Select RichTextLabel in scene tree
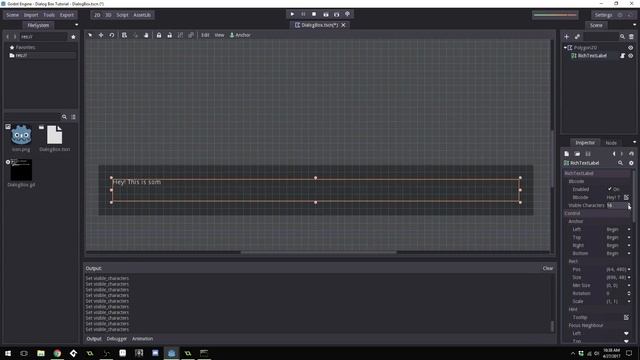The image size is (640, 360). pos(592,56)
